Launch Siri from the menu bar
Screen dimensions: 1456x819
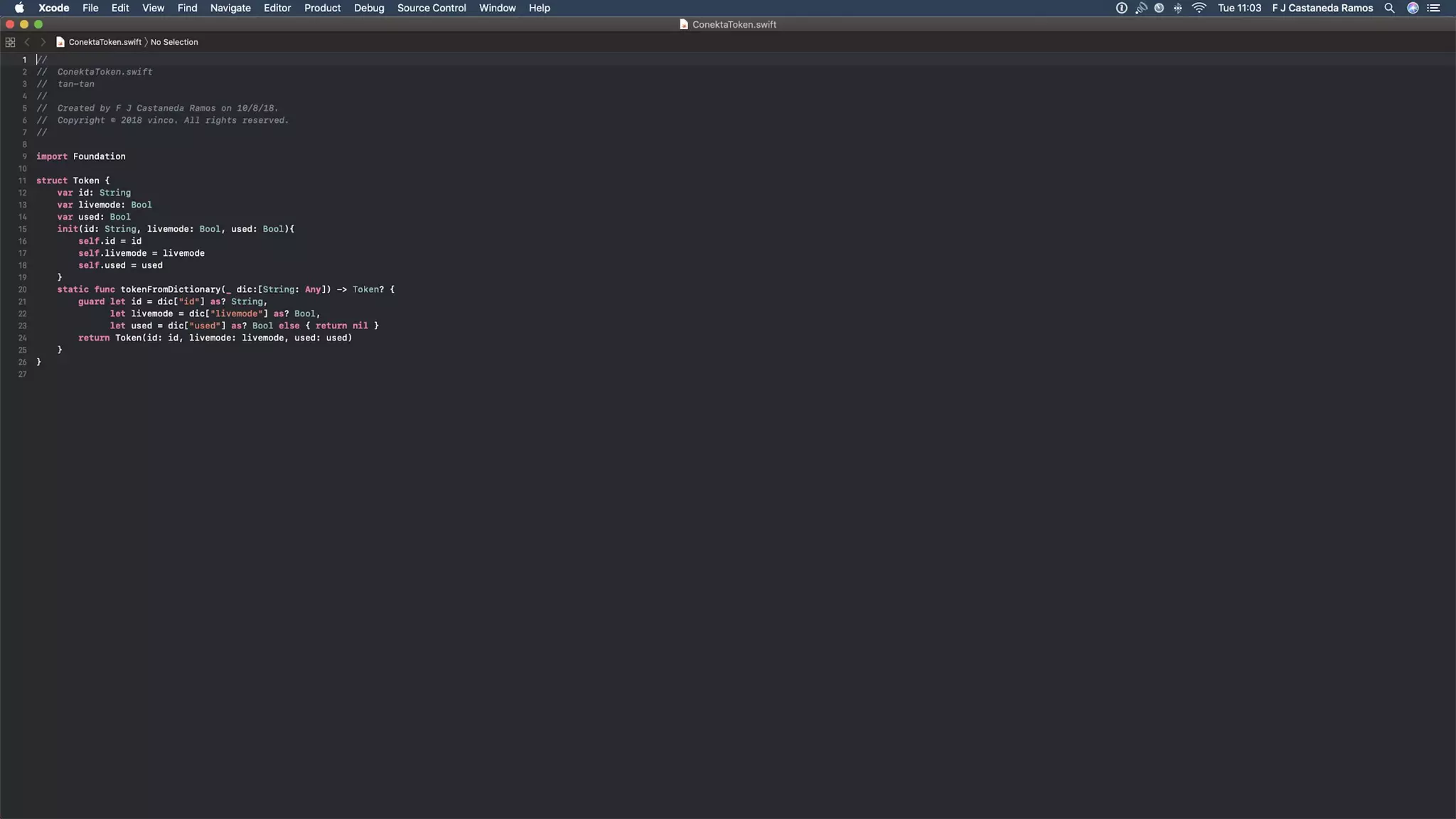coord(1413,8)
